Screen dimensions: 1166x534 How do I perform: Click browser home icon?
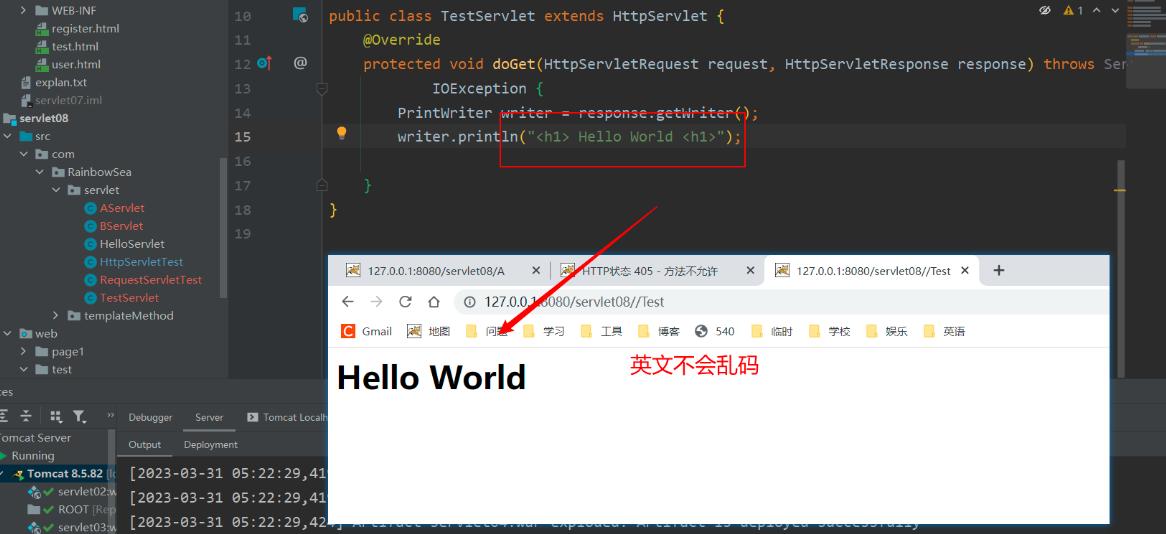tap(434, 301)
